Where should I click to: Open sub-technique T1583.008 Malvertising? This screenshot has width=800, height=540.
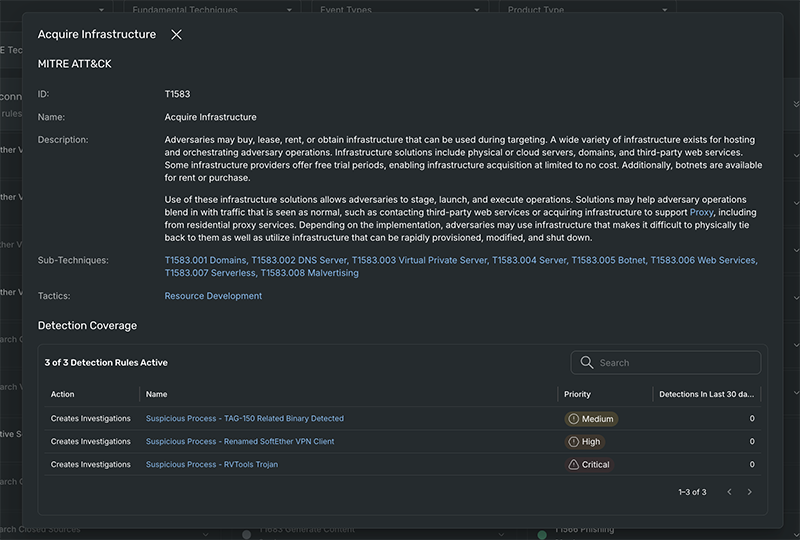[x=310, y=273]
